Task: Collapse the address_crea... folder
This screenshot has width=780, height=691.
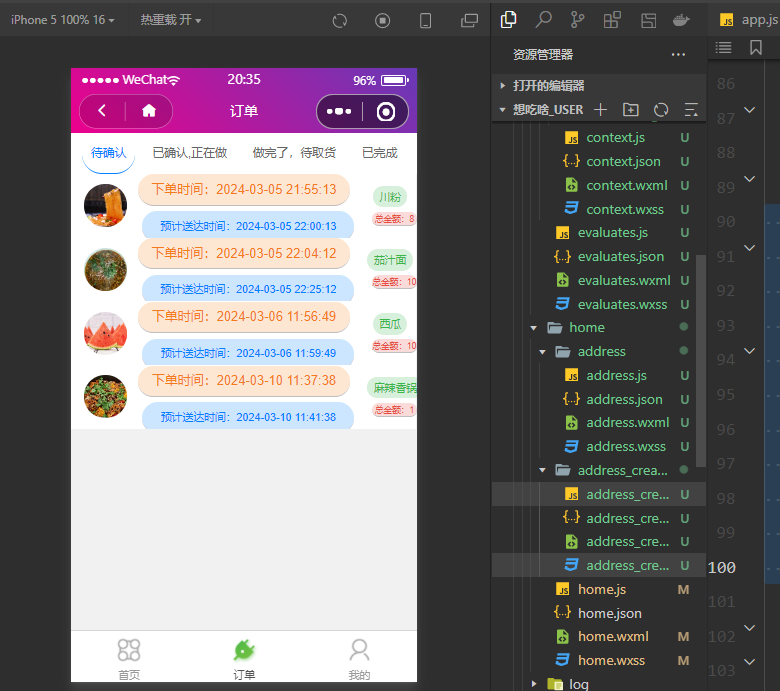Action: (x=543, y=470)
